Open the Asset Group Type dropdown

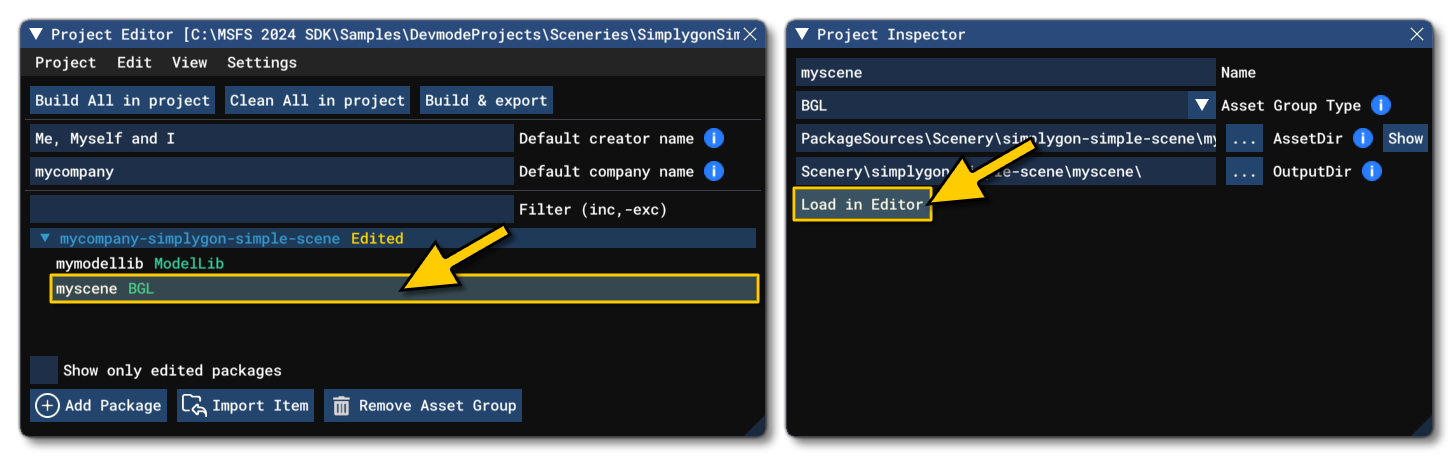(x=1200, y=105)
